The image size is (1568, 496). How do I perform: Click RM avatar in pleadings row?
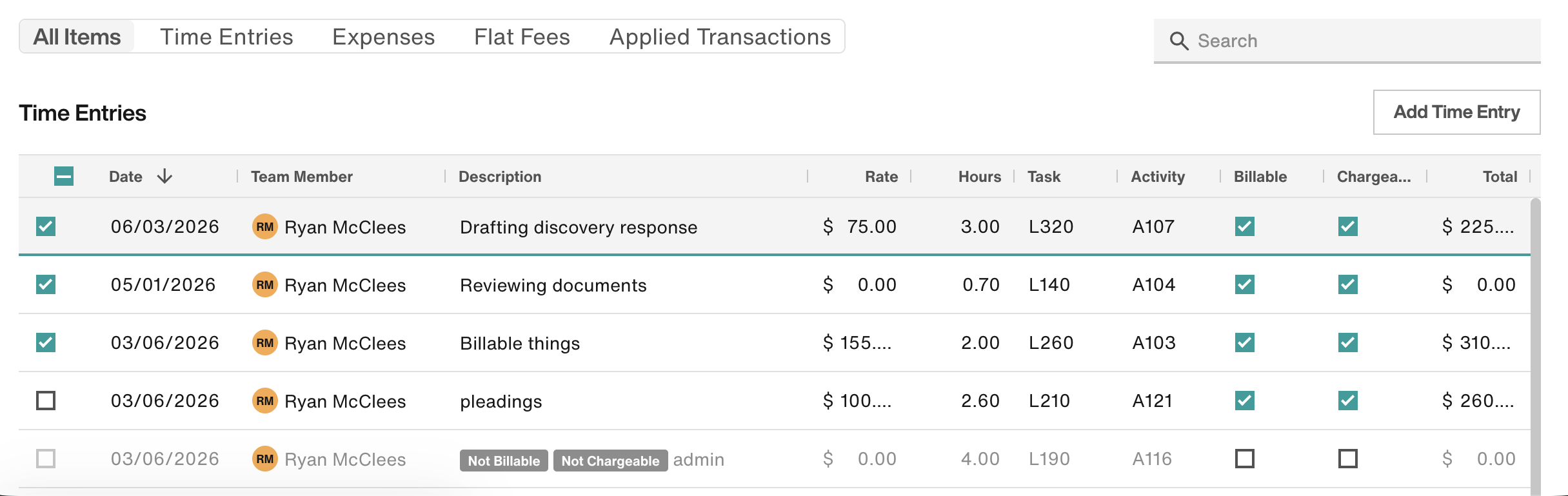(x=264, y=401)
